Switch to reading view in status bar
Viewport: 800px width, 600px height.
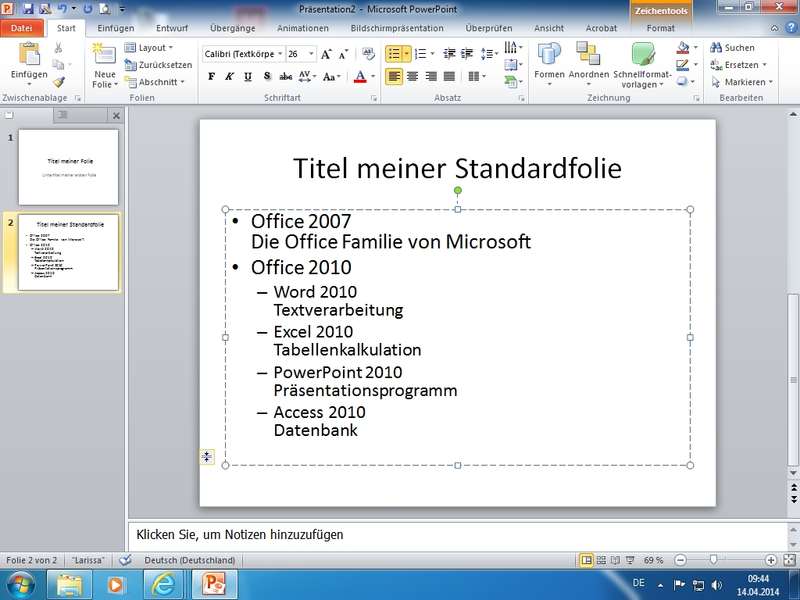(x=615, y=560)
